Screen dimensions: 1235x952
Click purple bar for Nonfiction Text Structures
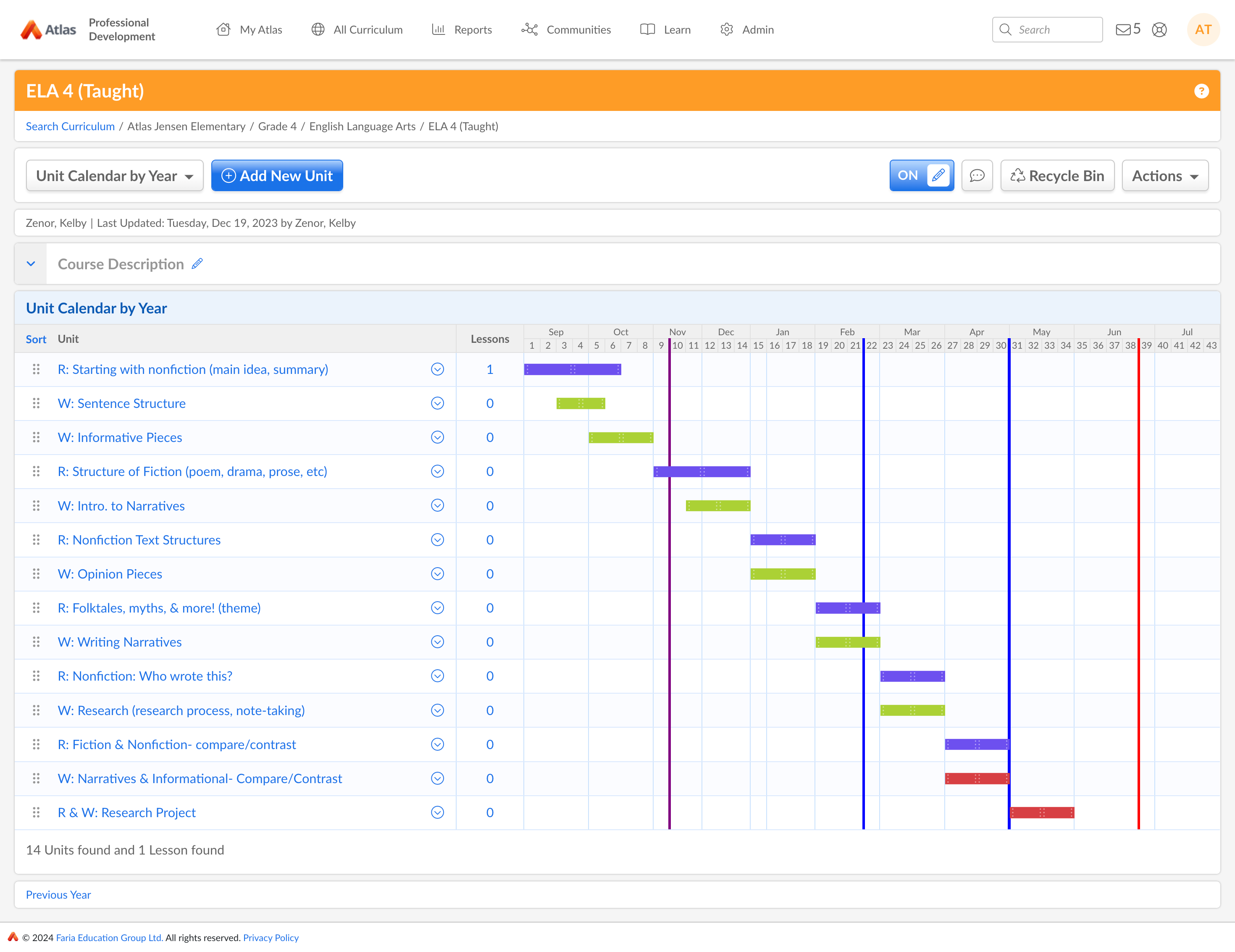click(782, 539)
